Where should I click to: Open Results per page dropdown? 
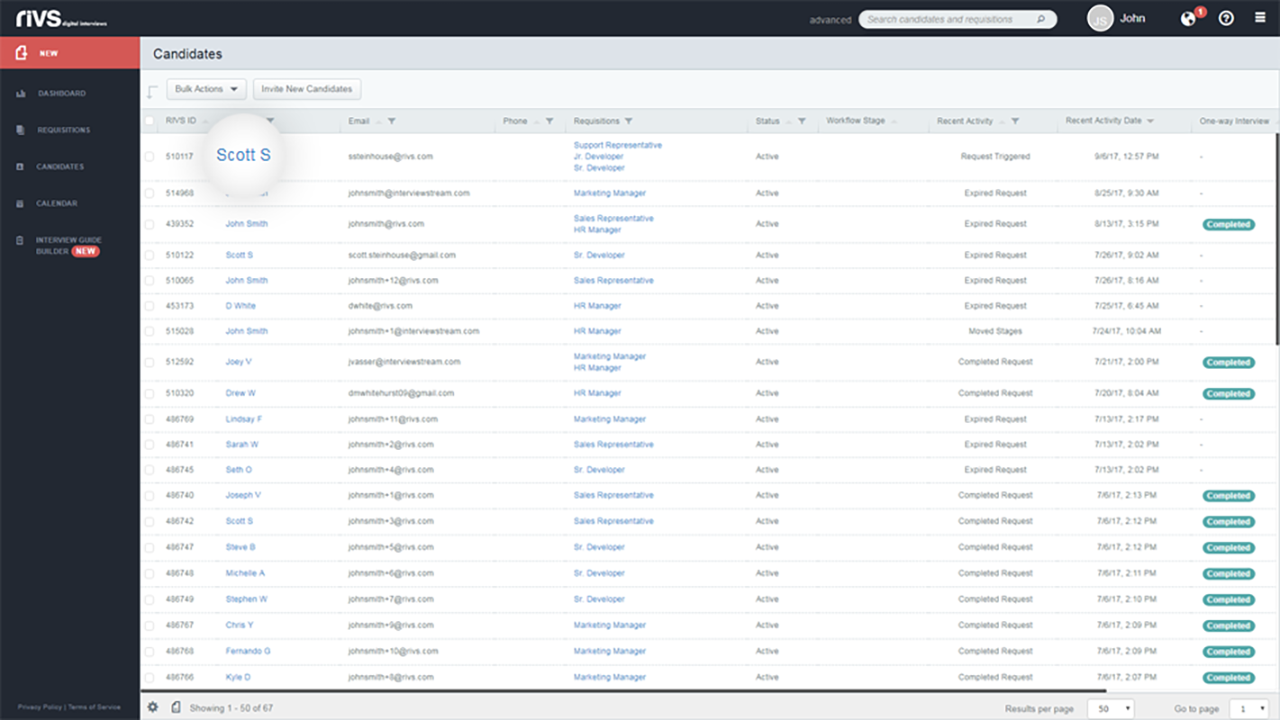click(1111, 708)
